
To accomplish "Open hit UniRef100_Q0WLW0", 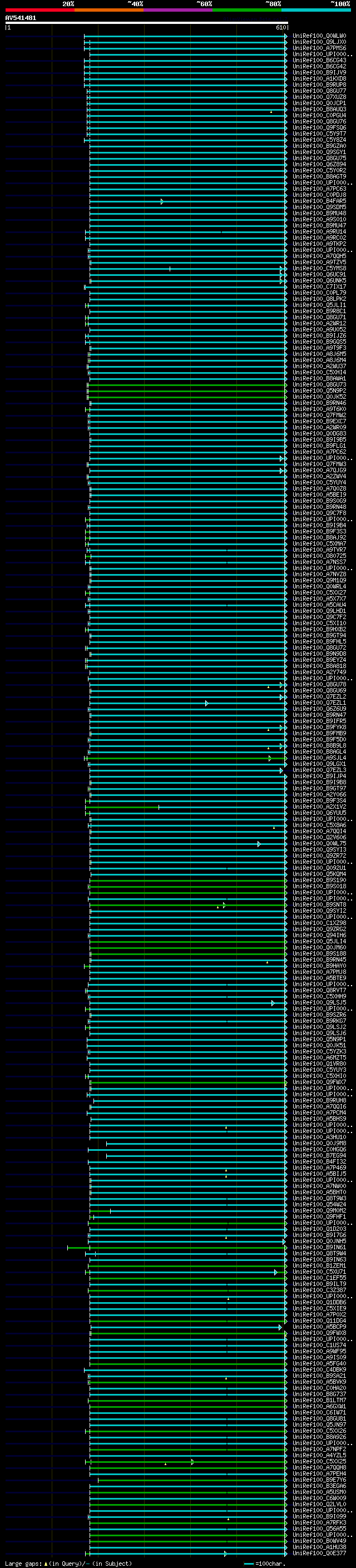I will pos(319,37).
